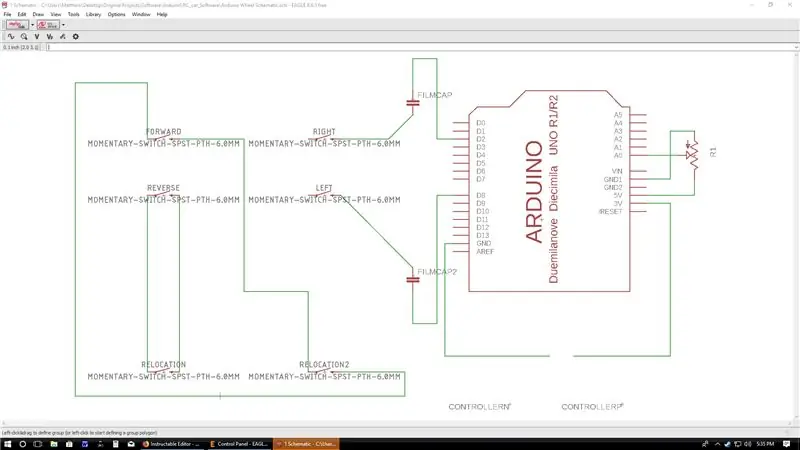Select the RELOCATION2 switch label
This screenshot has width=800, height=450.
[x=324, y=365]
